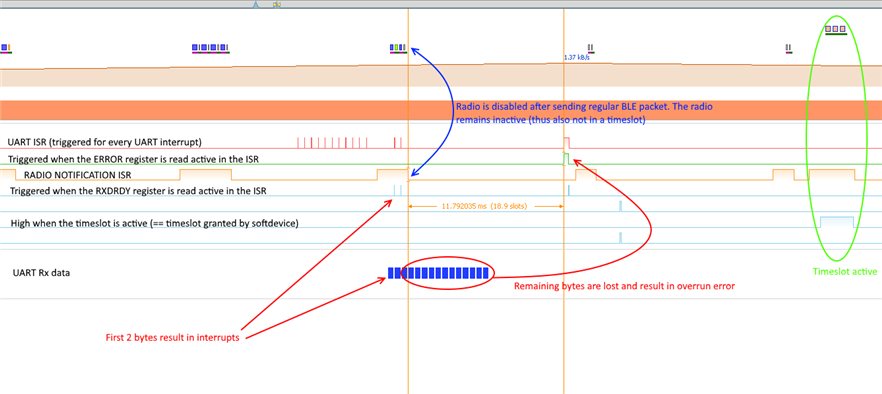The height and width of the screenshot is (394, 882).
Task: Select the yellow flag marker on the ruler
Action: pyautogui.click(x=276, y=5)
